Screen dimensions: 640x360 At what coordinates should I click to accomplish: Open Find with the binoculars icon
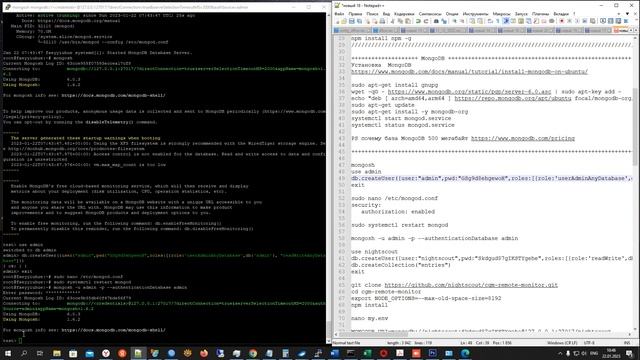(436, 21)
